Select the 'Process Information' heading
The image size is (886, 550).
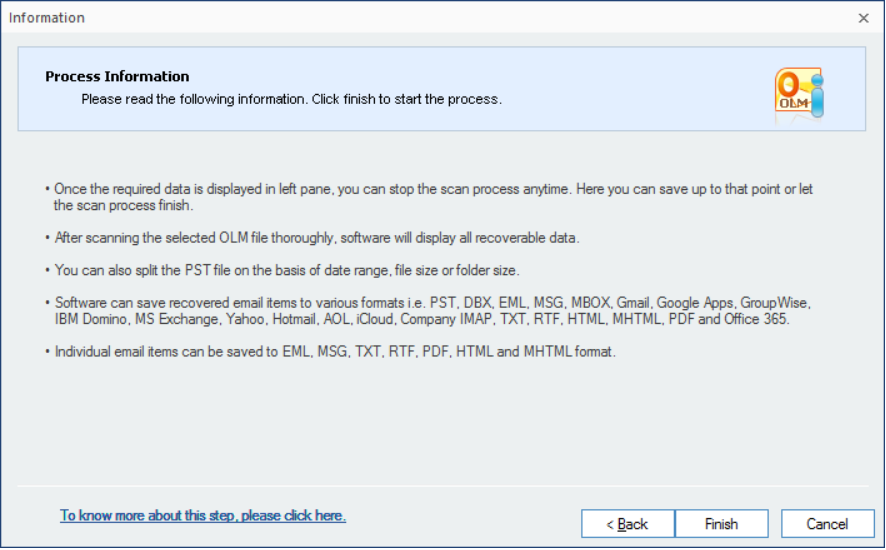tap(117, 76)
